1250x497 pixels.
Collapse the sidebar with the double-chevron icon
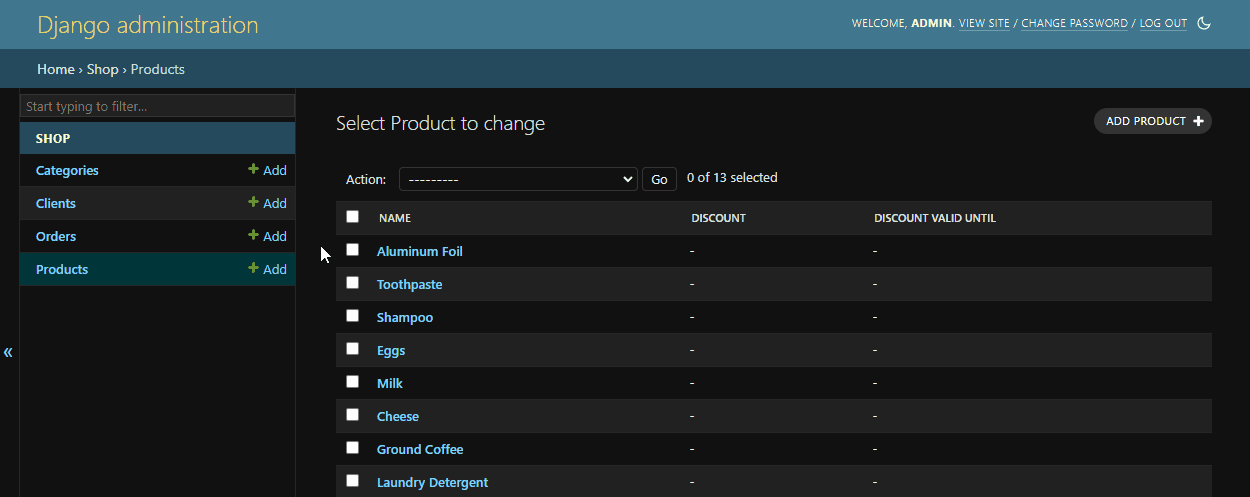click(x=8, y=352)
